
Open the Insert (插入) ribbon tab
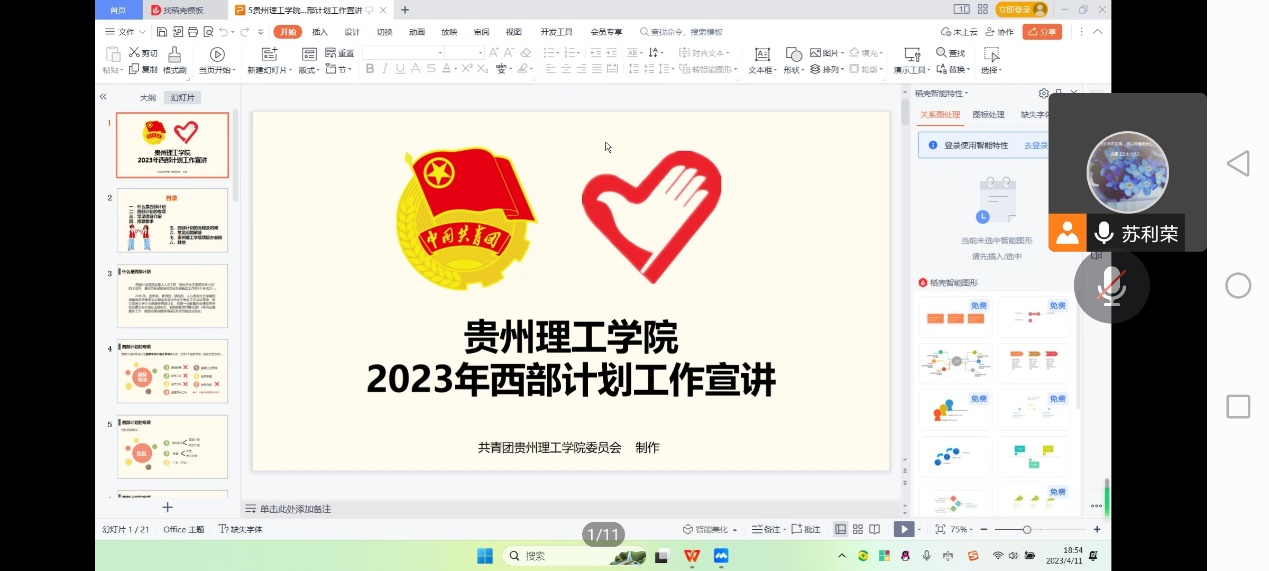[320, 32]
